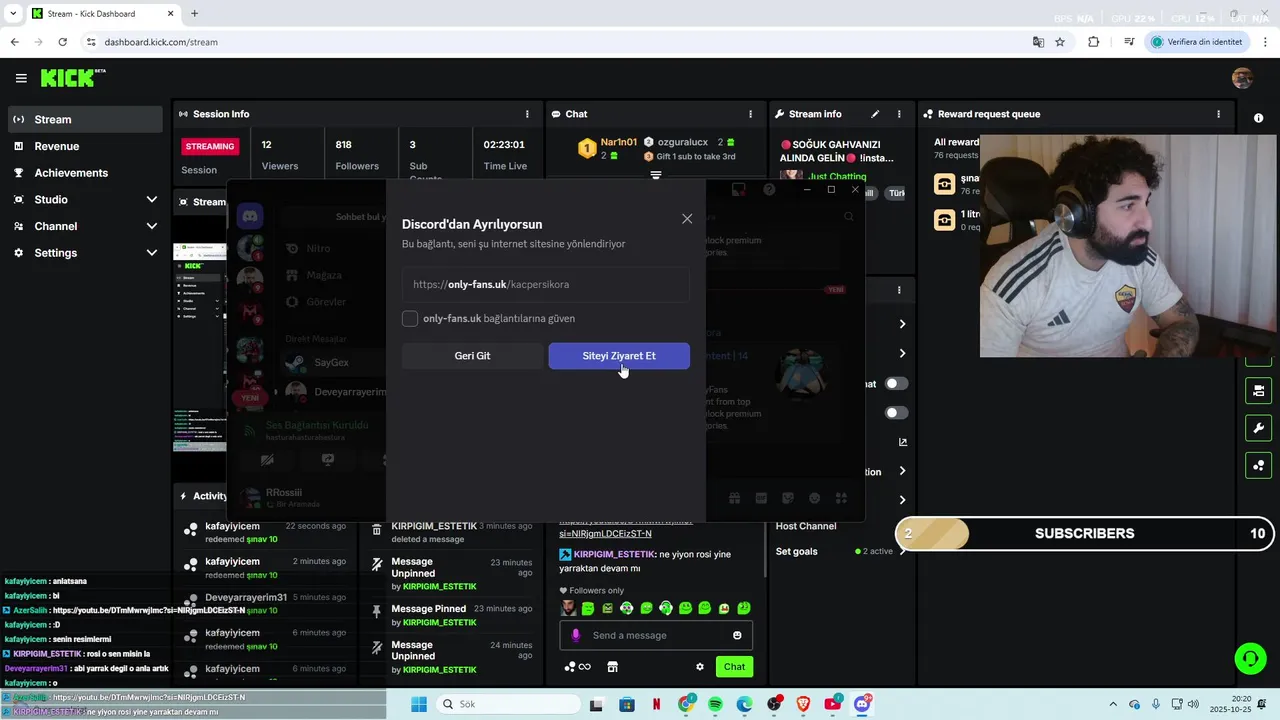Click the info icon at right edge
This screenshot has height=720, width=1280.
pos(1258,118)
